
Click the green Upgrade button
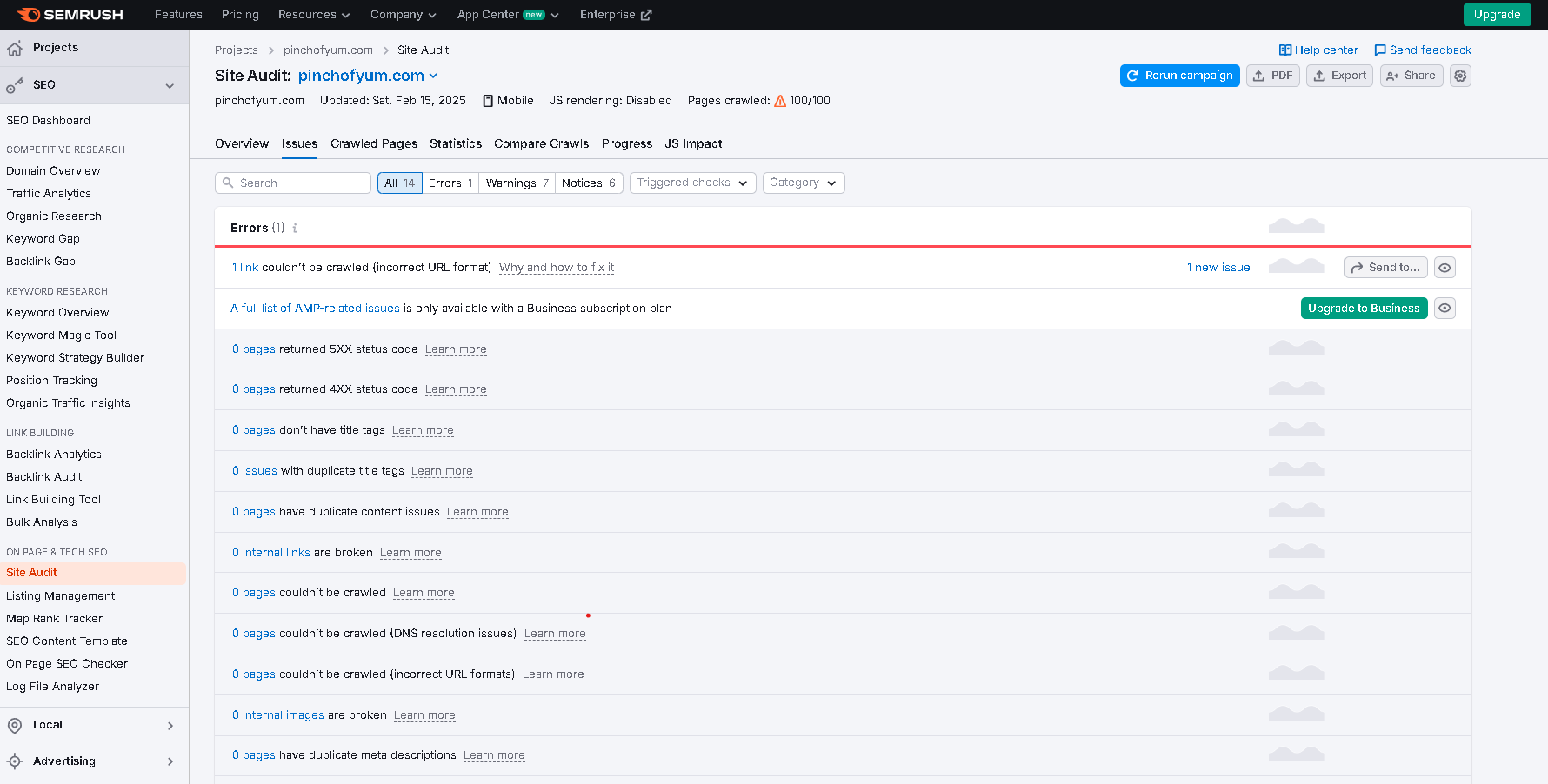click(x=1497, y=15)
